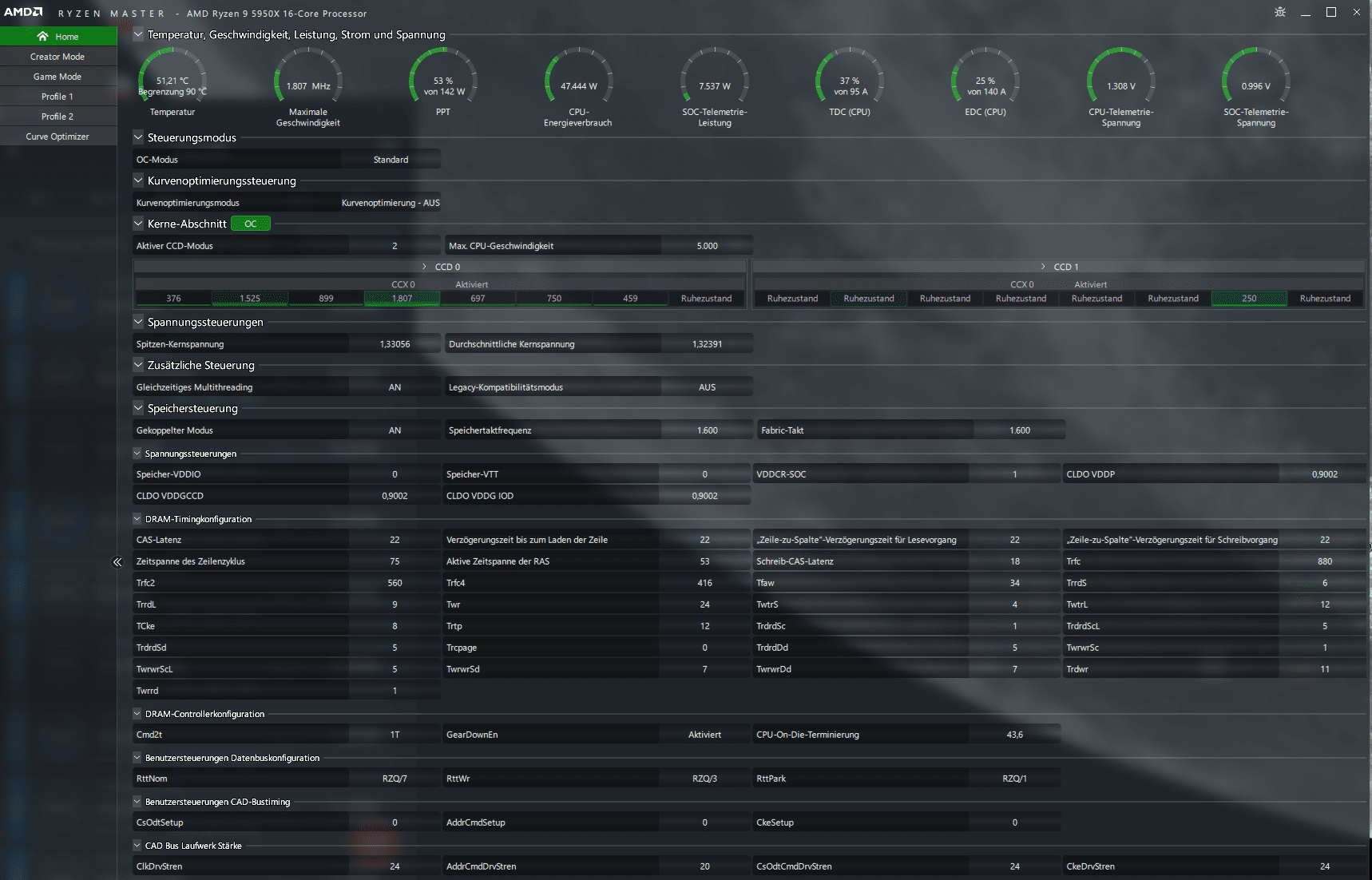The width and height of the screenshot is (1372, 880).
Task: Collapse the Spannungssteuerungen main section
Action: [138, 322]
